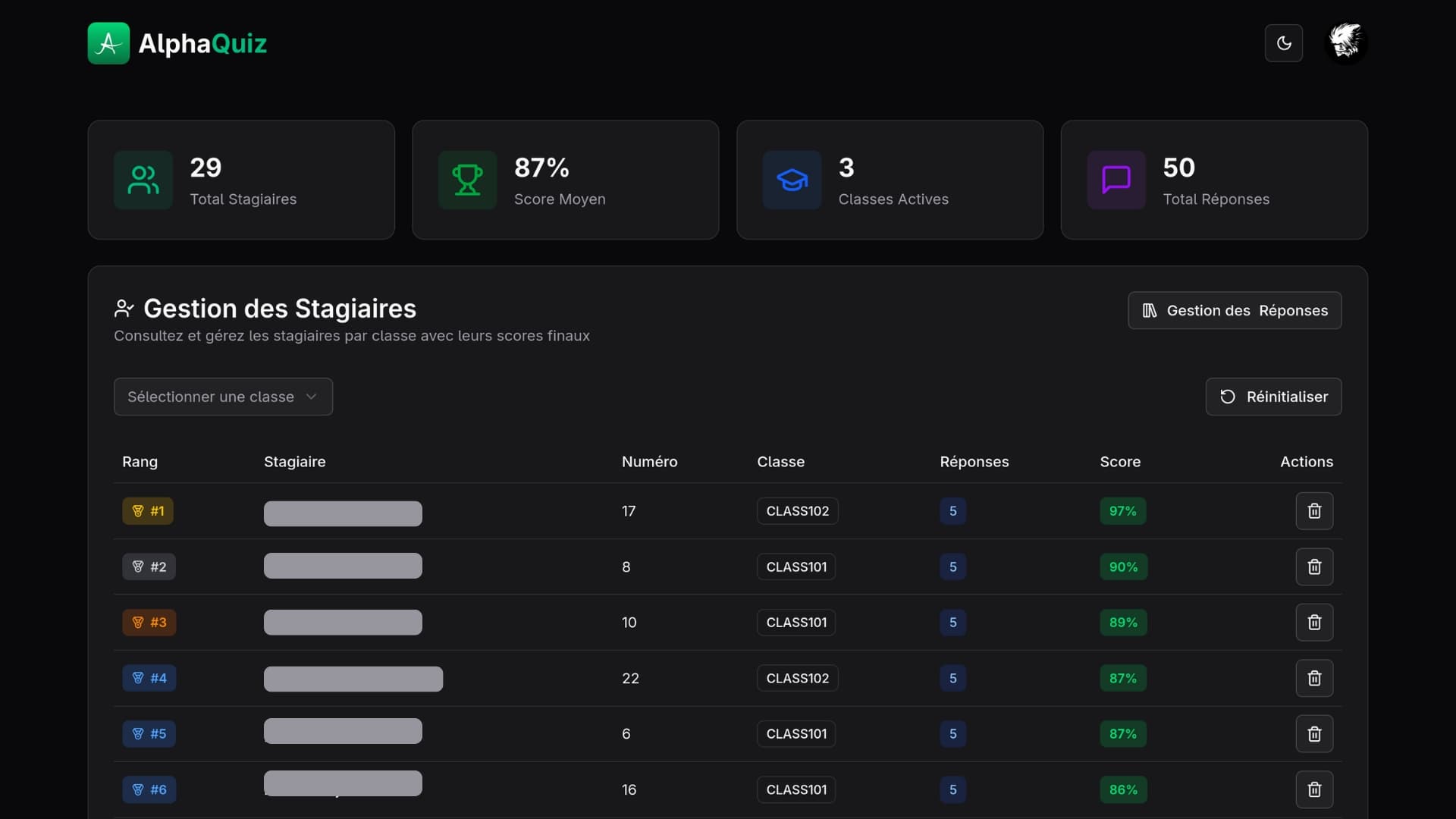Image resolution: width=1456 pixels, height=819 pixels.
Task: Click CLASS101 tag in rank #6 row
Action: coord(796,789)
